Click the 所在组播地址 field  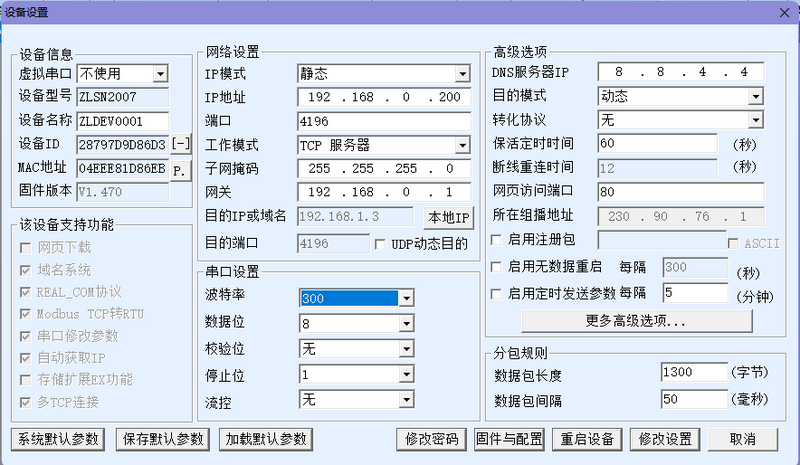click(x=681, y=216)
